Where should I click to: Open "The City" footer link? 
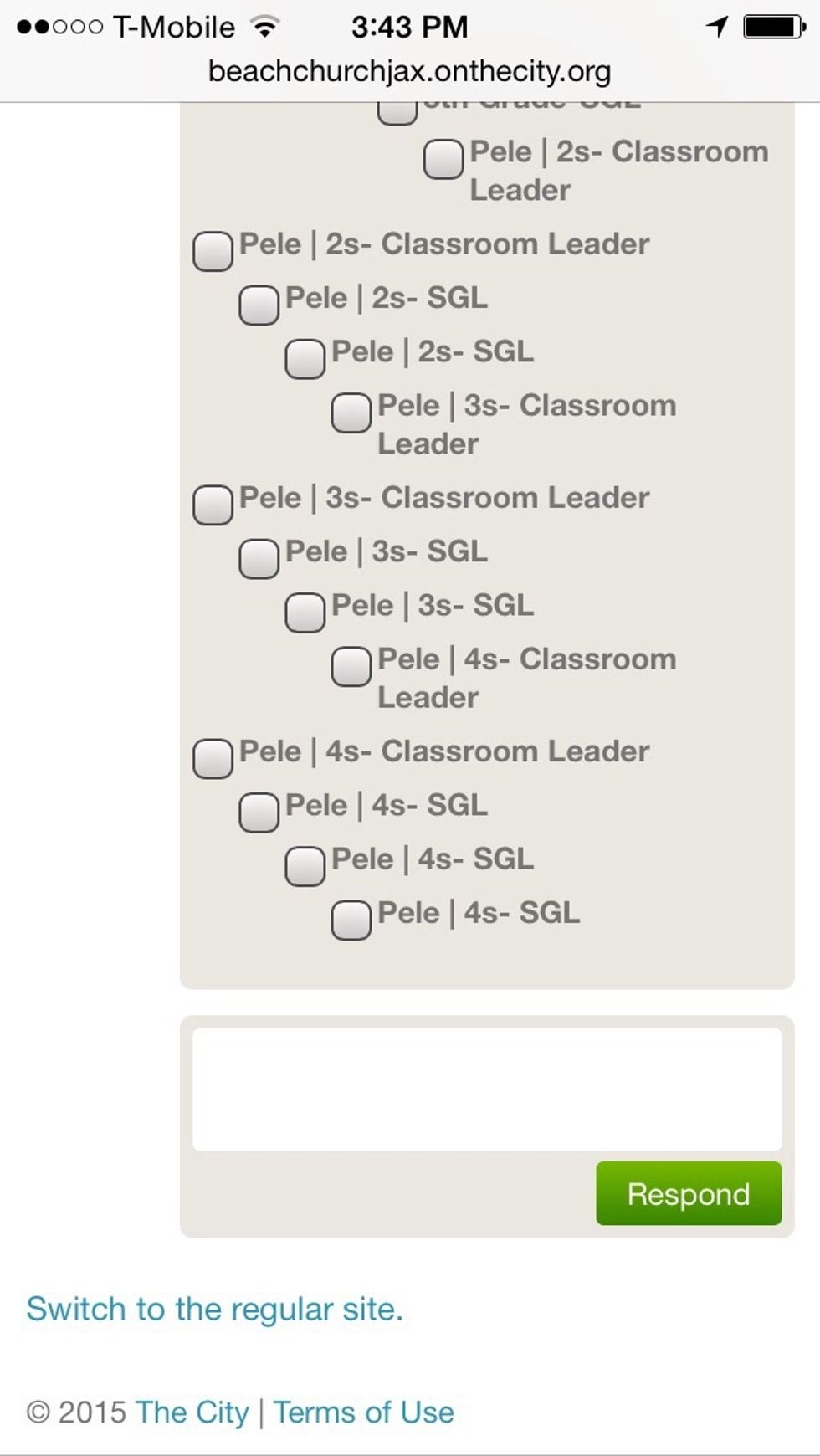[x=192, y=1412]
